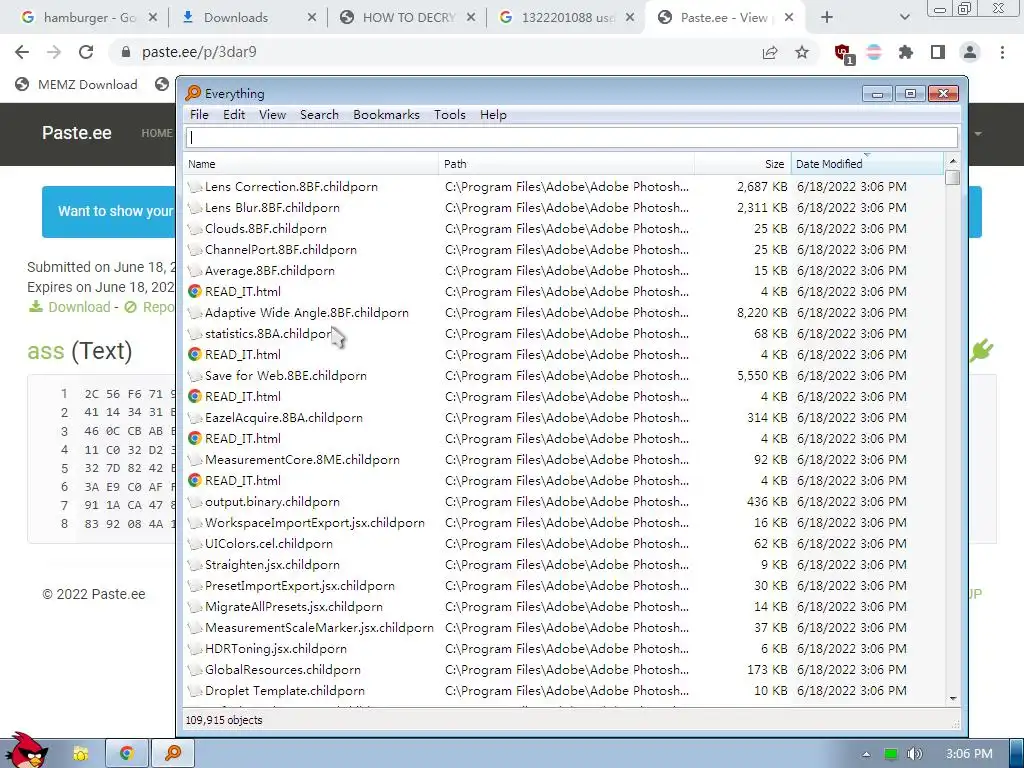Click the Chrome forward arrow

pos(54,52)
